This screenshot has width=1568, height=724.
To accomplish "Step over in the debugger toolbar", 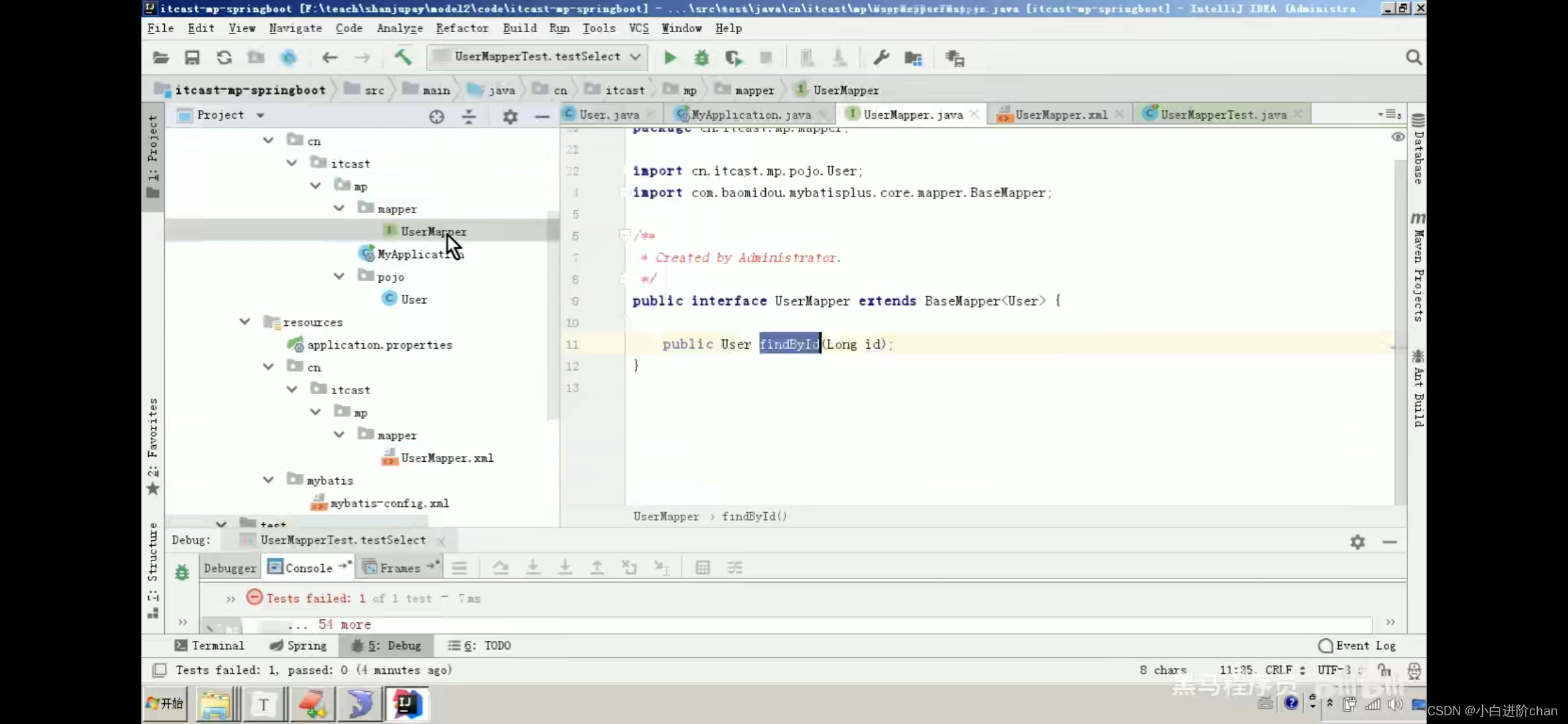I will (x=500, y=568).
